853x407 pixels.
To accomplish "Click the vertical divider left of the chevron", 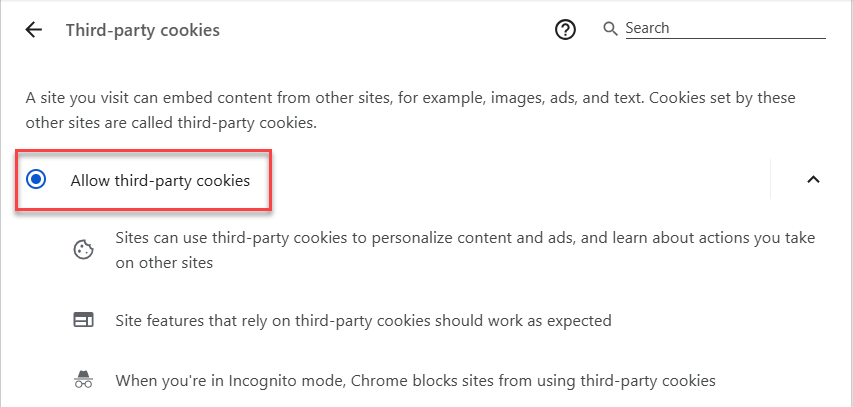I will point(771,180).
